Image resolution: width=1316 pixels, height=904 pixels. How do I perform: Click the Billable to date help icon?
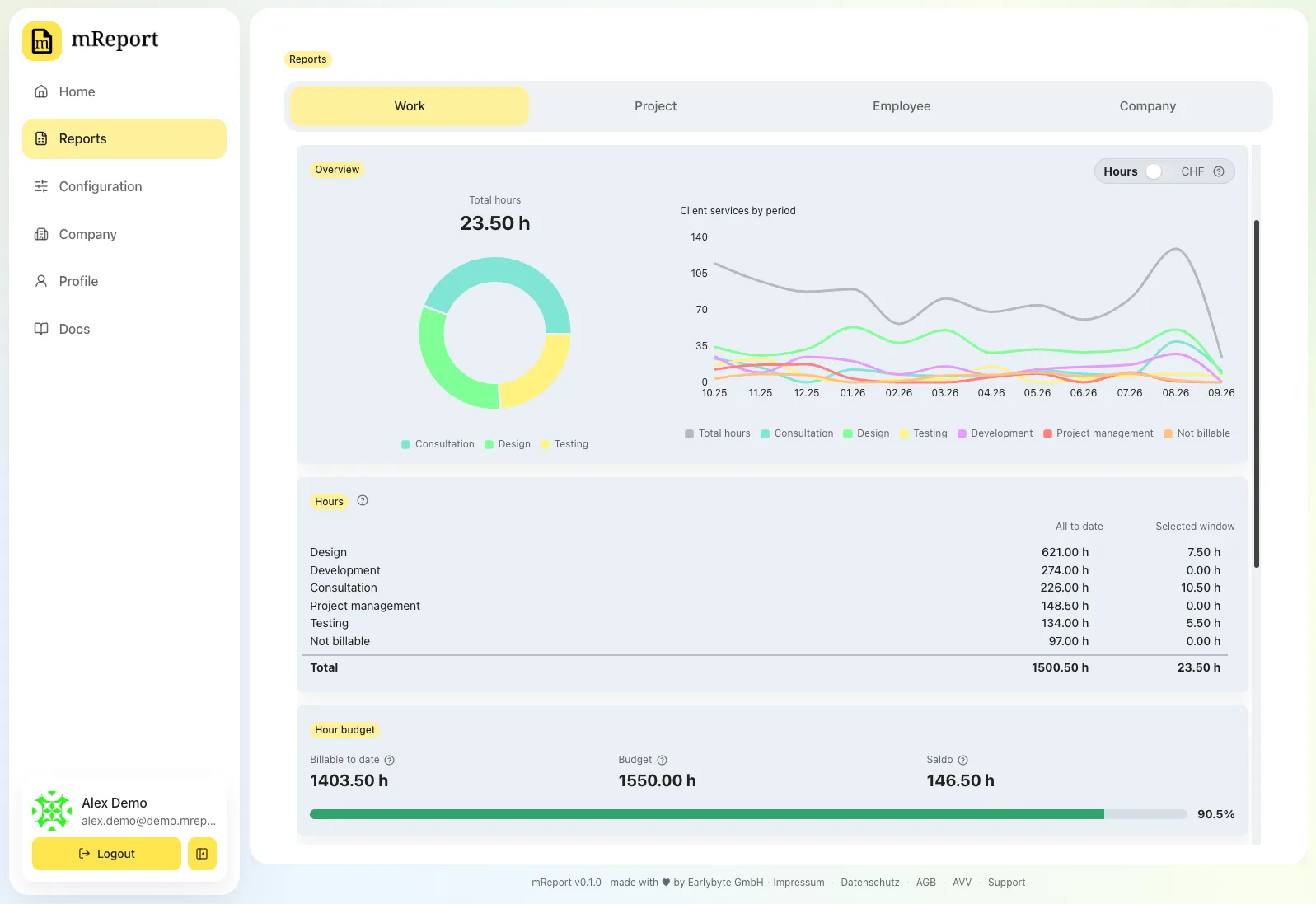tap(390, 760)
